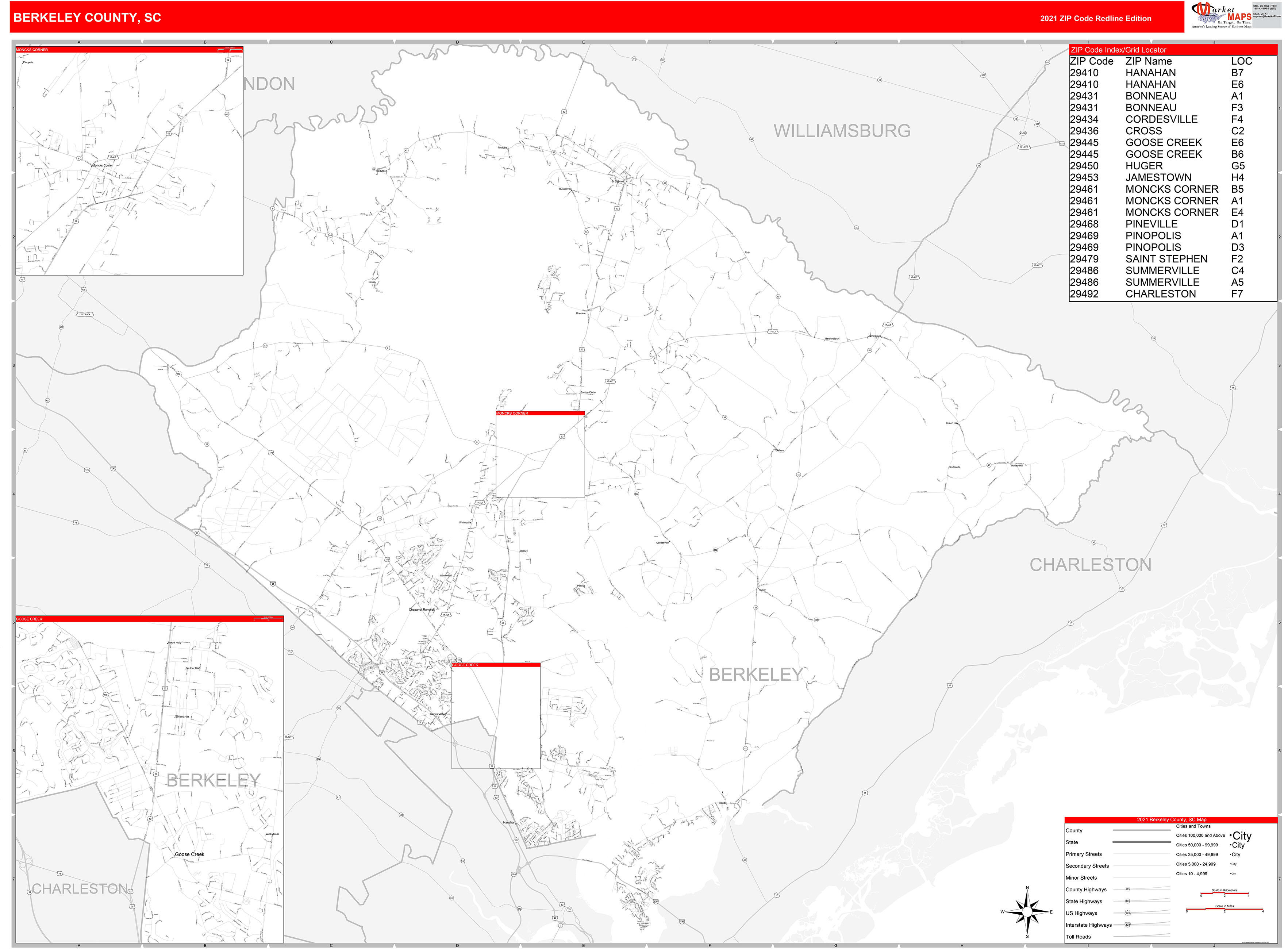Click the "Cities and Towns" legend heading
The height and width of the screenshot is (949, 1288).
click(1193, 826)
